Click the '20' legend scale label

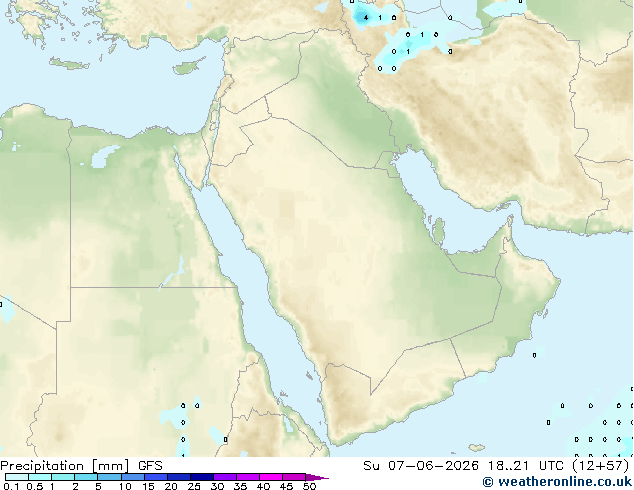click(171, 486)
